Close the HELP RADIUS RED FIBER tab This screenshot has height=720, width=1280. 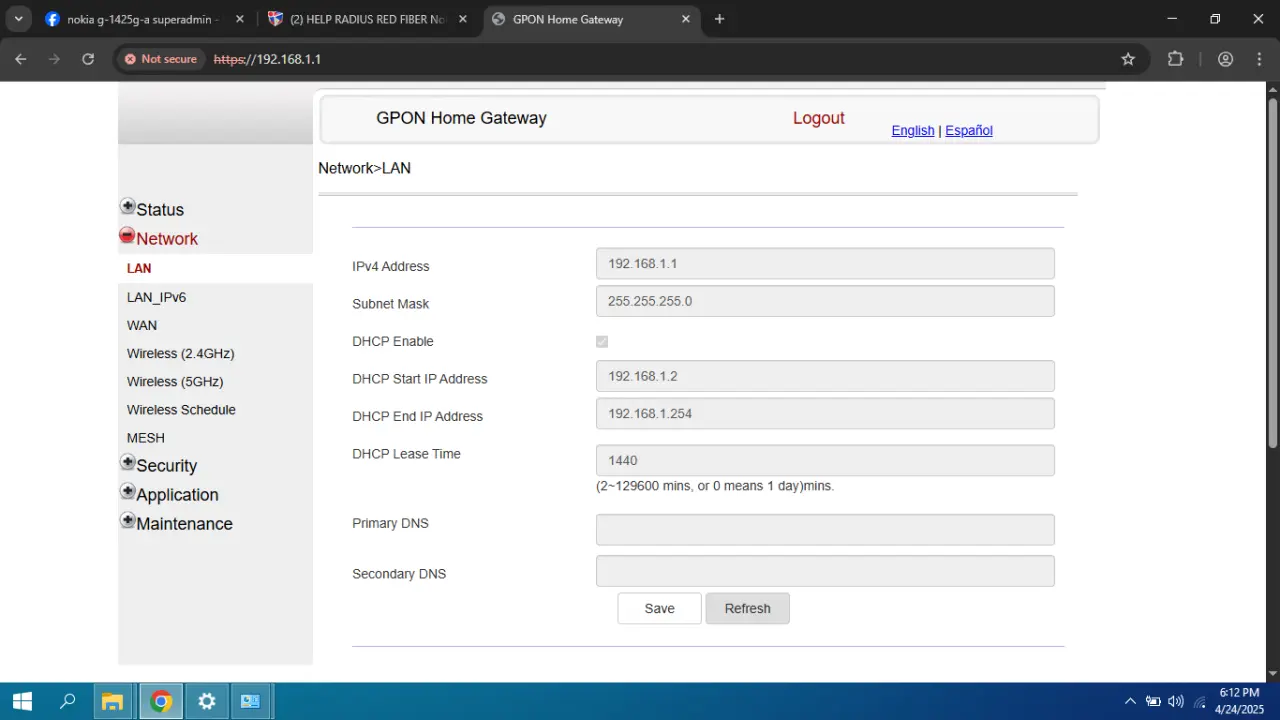coord(463,19)
